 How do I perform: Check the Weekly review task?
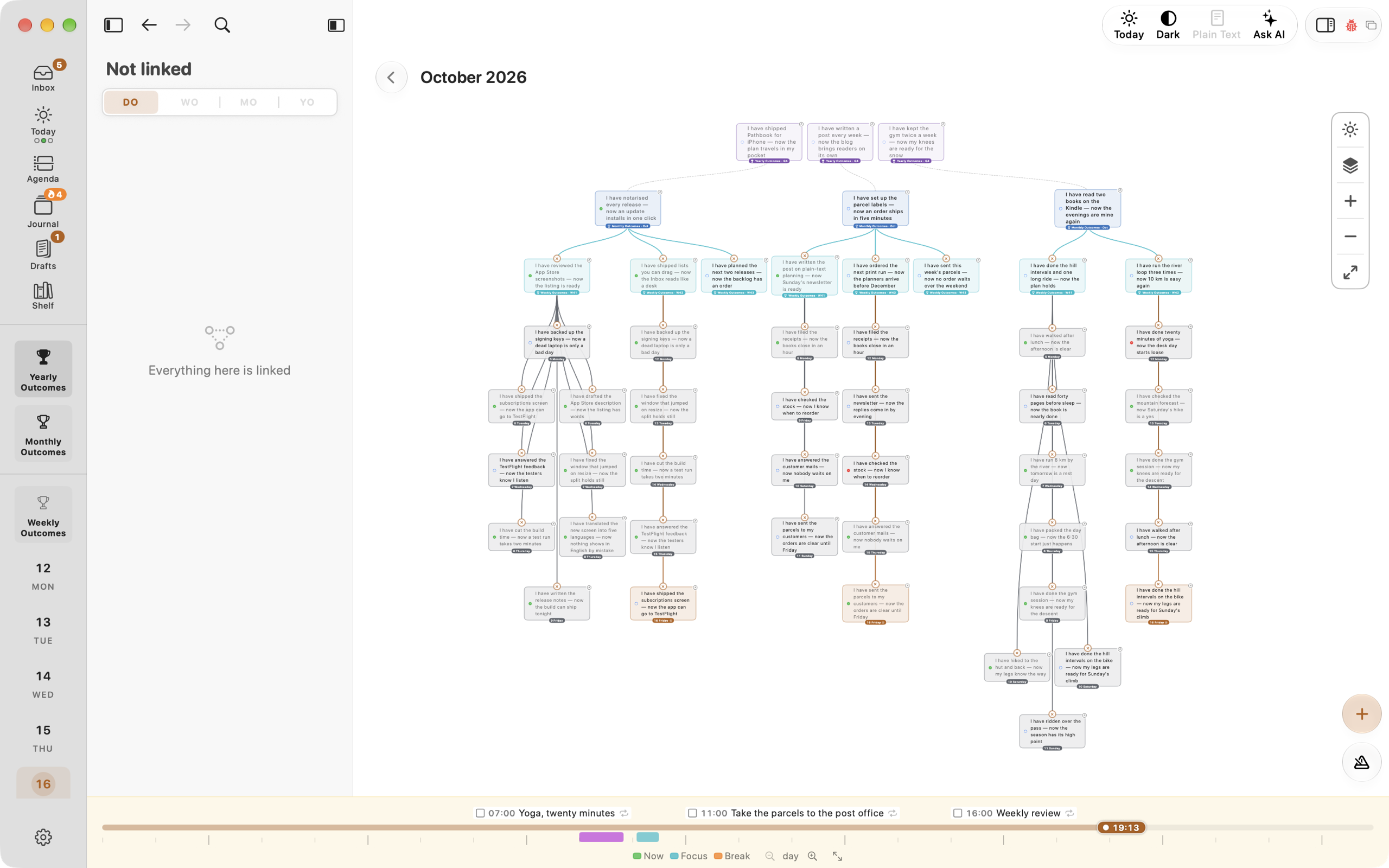pos(957,813)
